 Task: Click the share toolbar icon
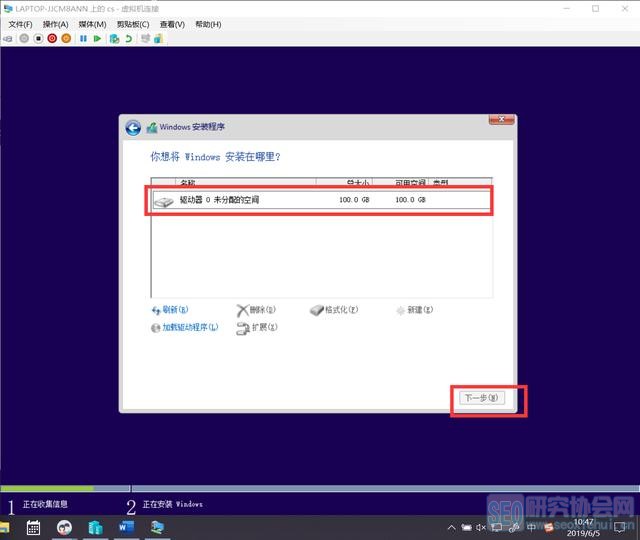pyautogui.click(x=158, y=38)
